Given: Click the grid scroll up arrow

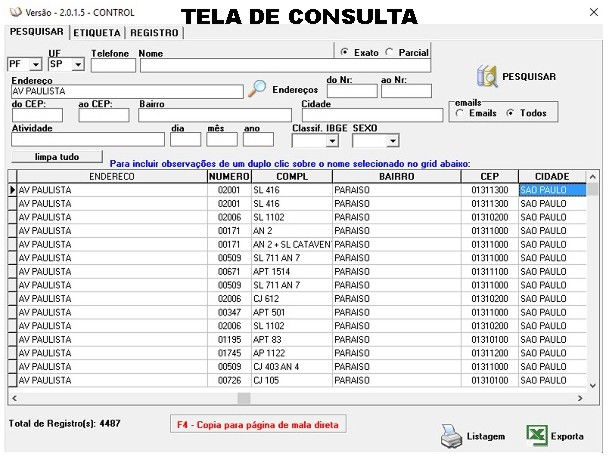Looking at the screenshot, I should click(x=593, y=177).
